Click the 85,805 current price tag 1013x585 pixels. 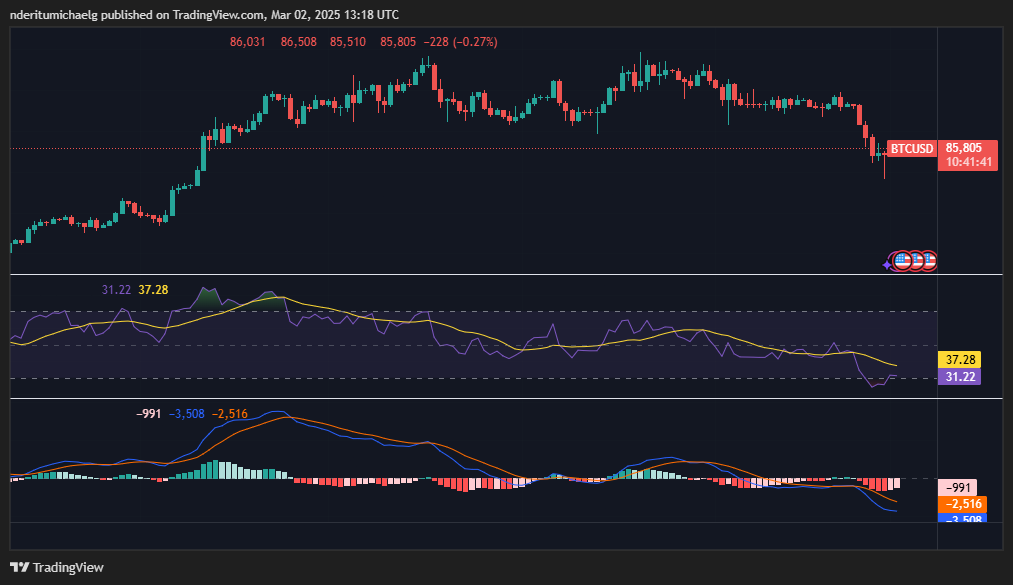965,147
